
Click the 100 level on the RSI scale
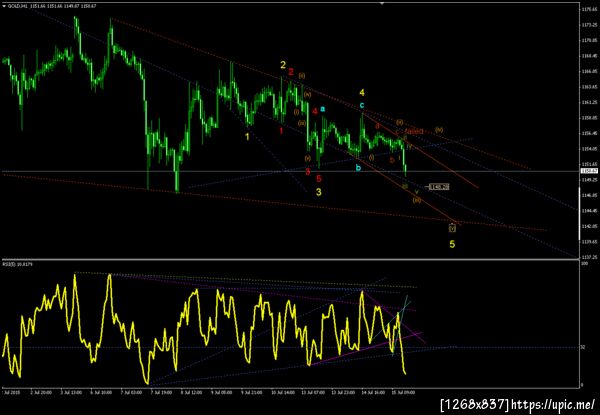584,264
